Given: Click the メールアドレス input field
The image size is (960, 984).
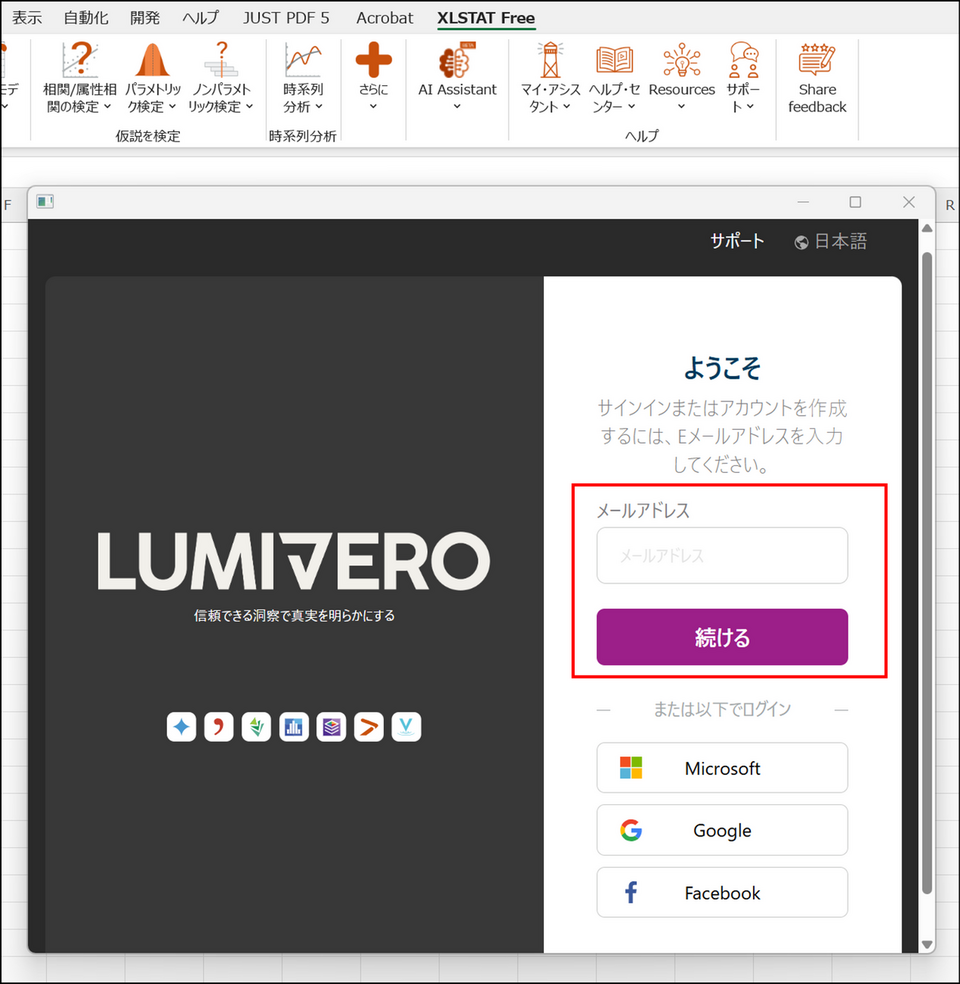Looking at the screenshot, I should click(722, 555).
